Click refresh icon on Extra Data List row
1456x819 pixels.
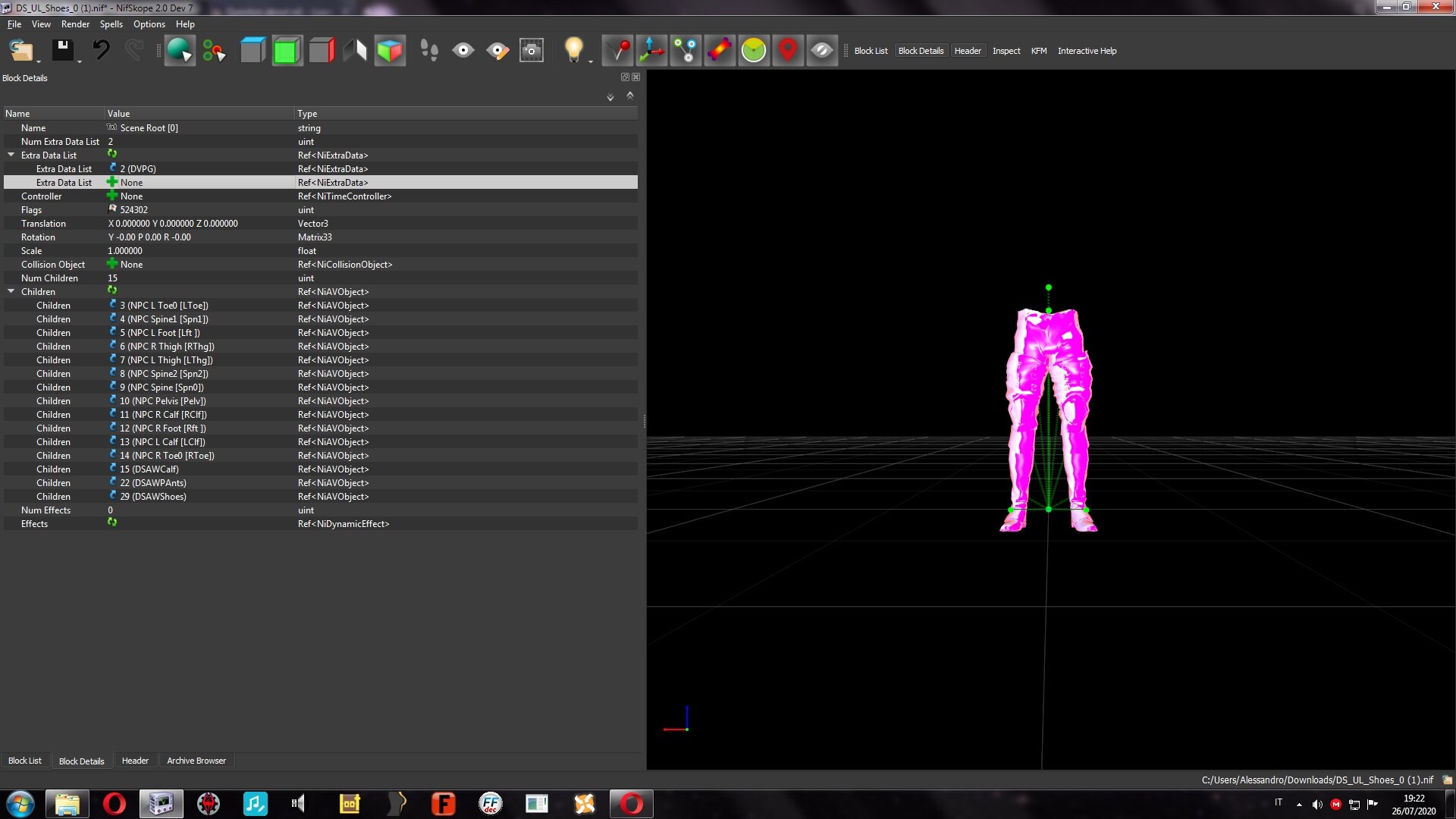(112, 154)
